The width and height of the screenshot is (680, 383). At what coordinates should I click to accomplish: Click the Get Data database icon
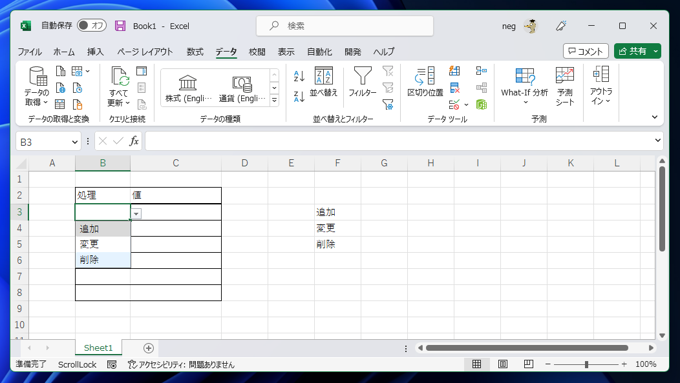(38, 76)
